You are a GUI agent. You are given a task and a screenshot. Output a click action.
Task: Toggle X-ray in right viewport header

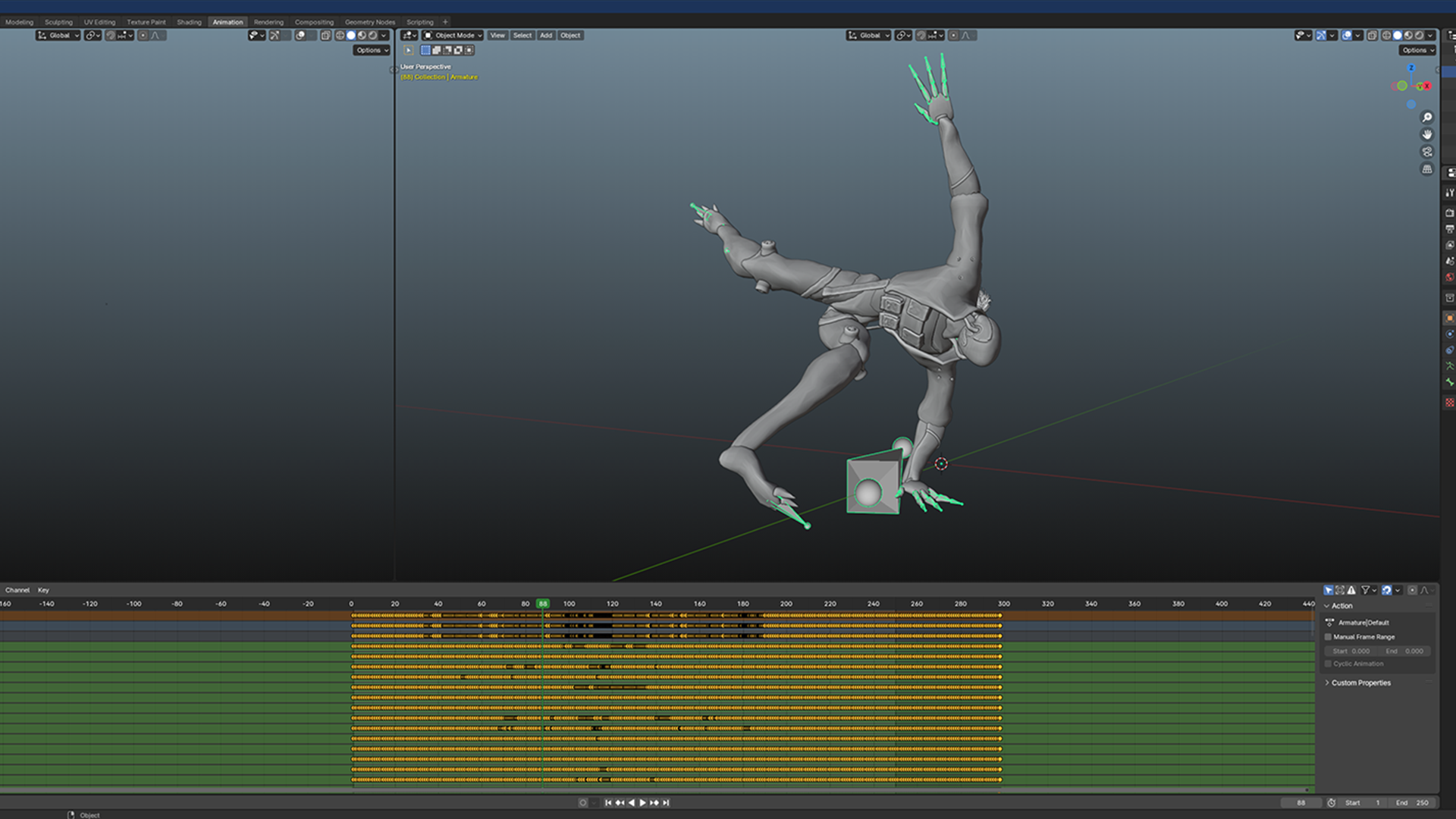point(1373,35)
